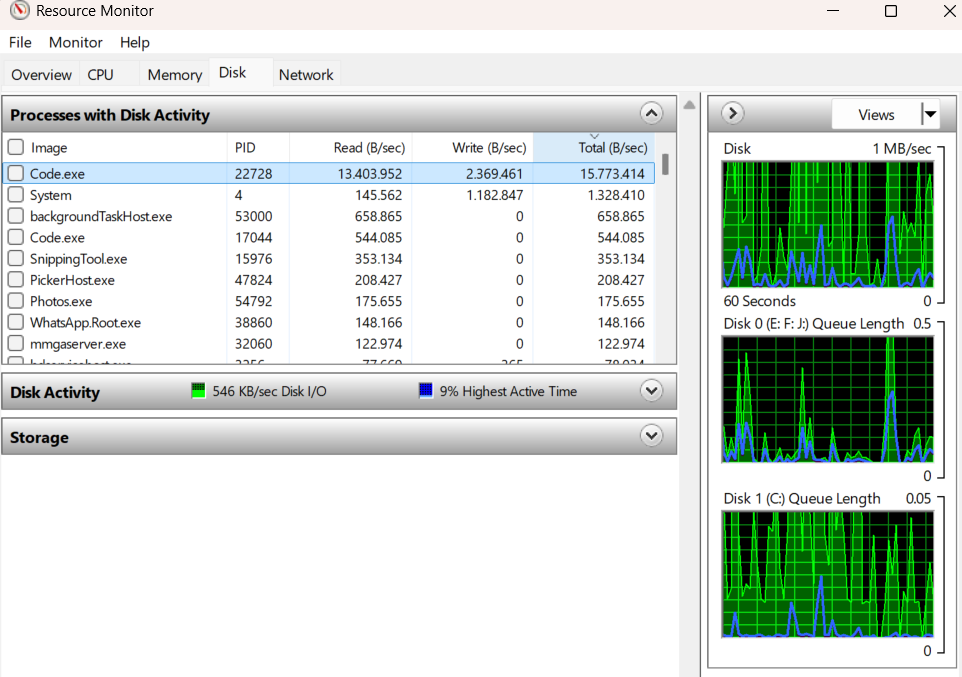
Task: Open the Views dropdown arrow
Action: click(930, 114)
